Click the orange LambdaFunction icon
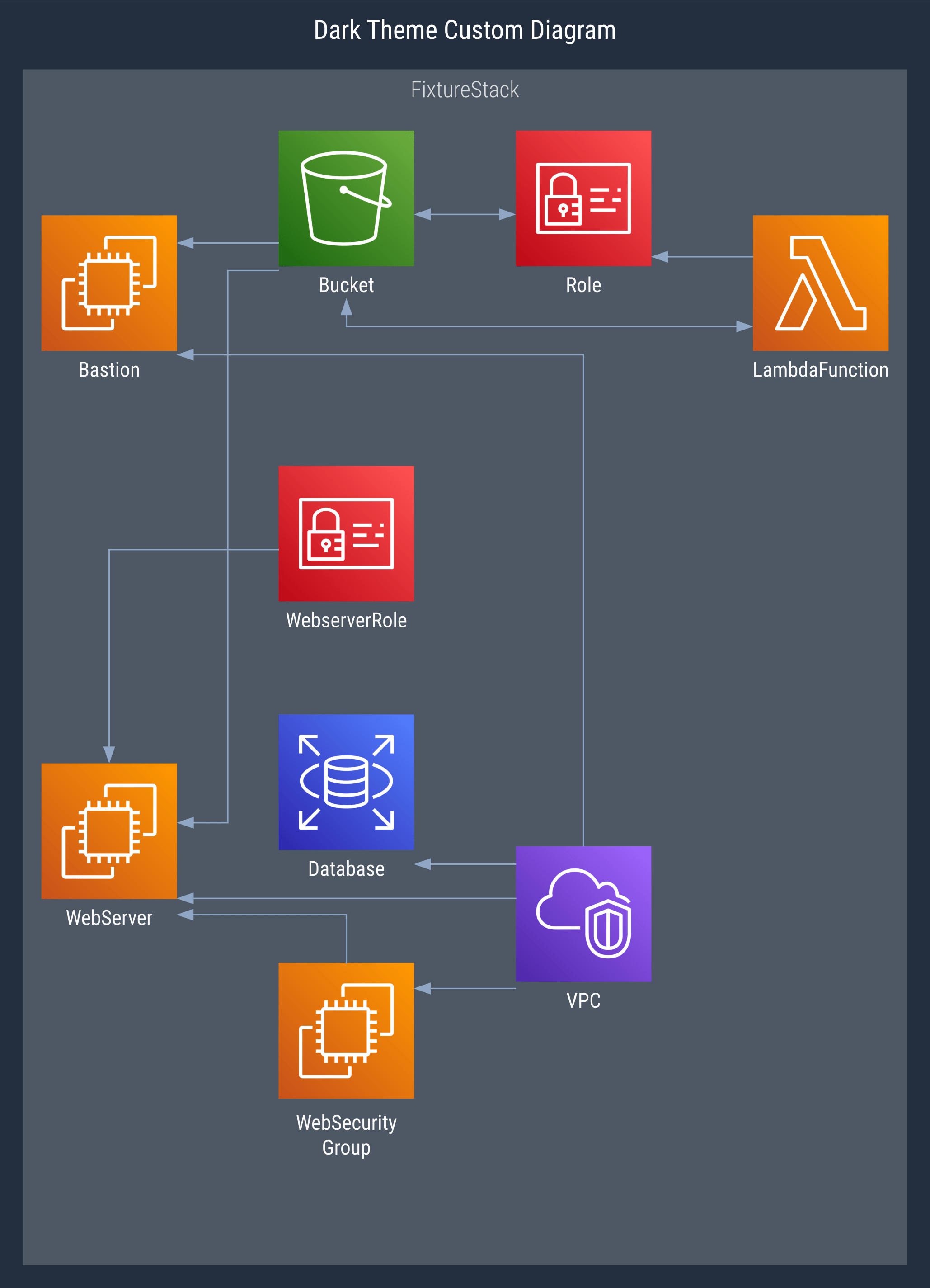The image size is (930, 1288). [820, 283]
